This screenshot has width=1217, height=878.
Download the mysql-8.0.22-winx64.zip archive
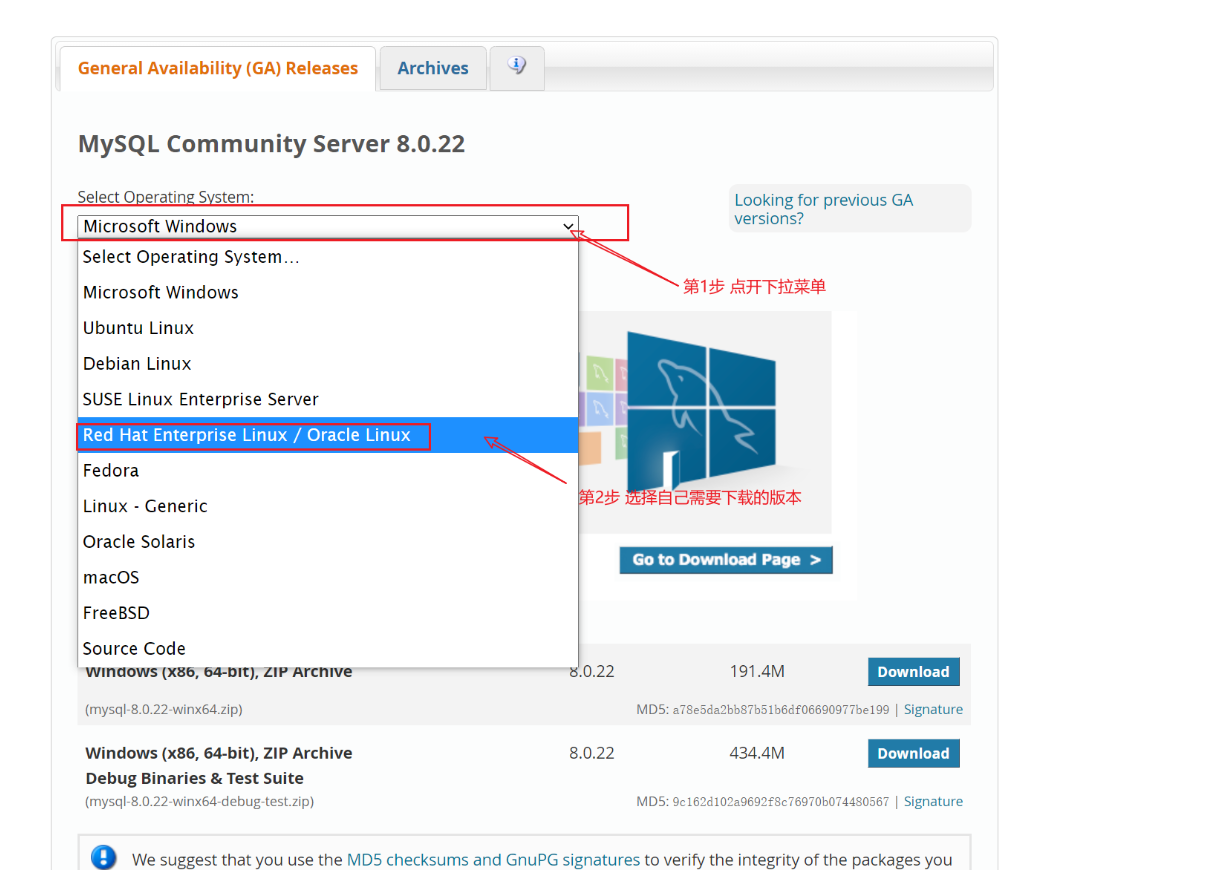pyautogui.click(x=913, y=672)
